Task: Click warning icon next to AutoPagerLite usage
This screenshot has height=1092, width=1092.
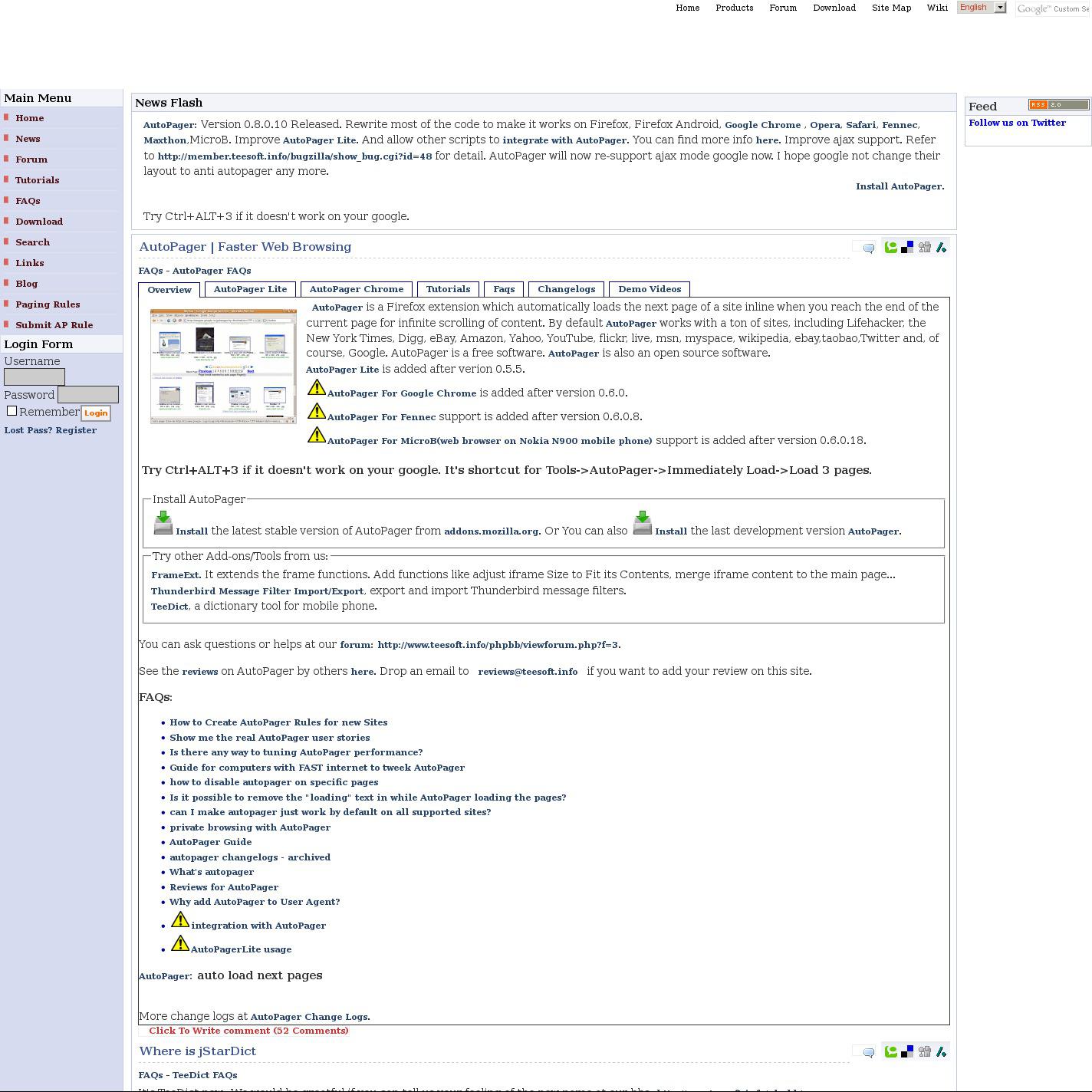Action: click(x=179, y=943)
